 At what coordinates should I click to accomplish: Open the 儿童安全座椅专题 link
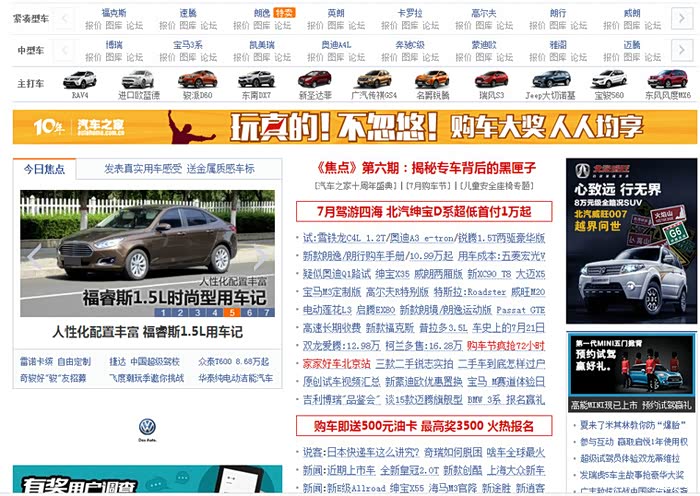[496, 186]
